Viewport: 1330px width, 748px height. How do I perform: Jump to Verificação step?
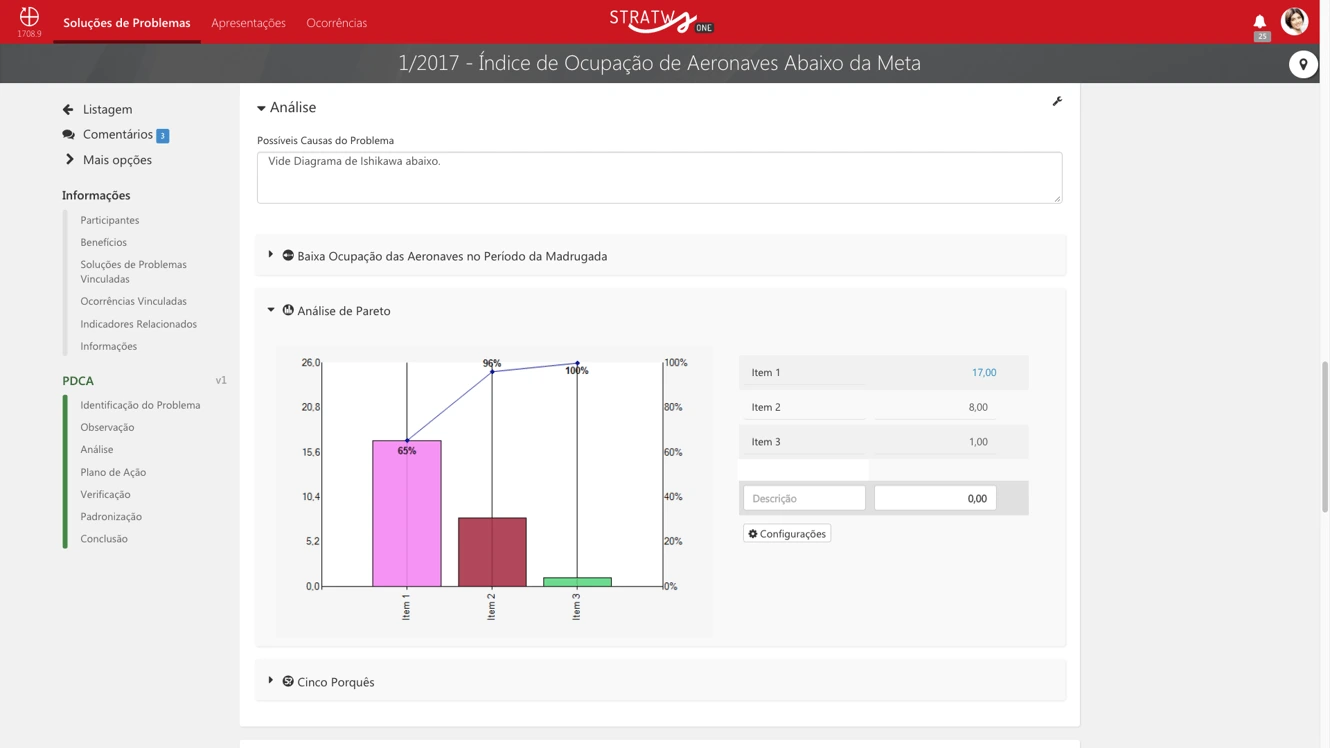click(105, 494)
